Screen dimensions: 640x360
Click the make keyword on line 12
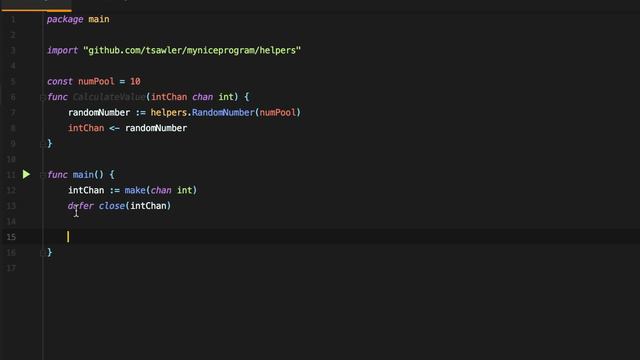click(x=135, y=190)
